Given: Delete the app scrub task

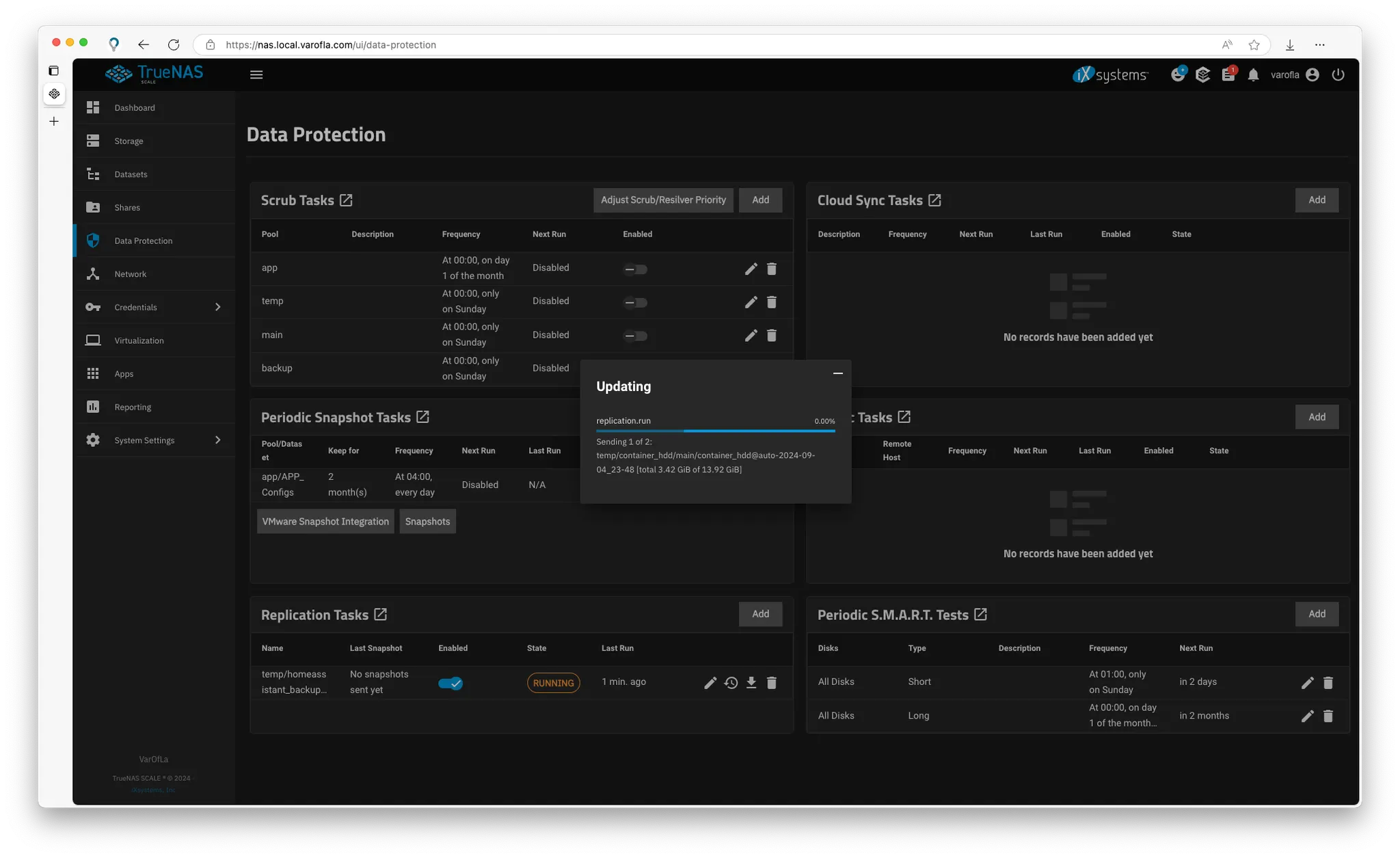Looking at the screenshot, I should click(771, 269).
